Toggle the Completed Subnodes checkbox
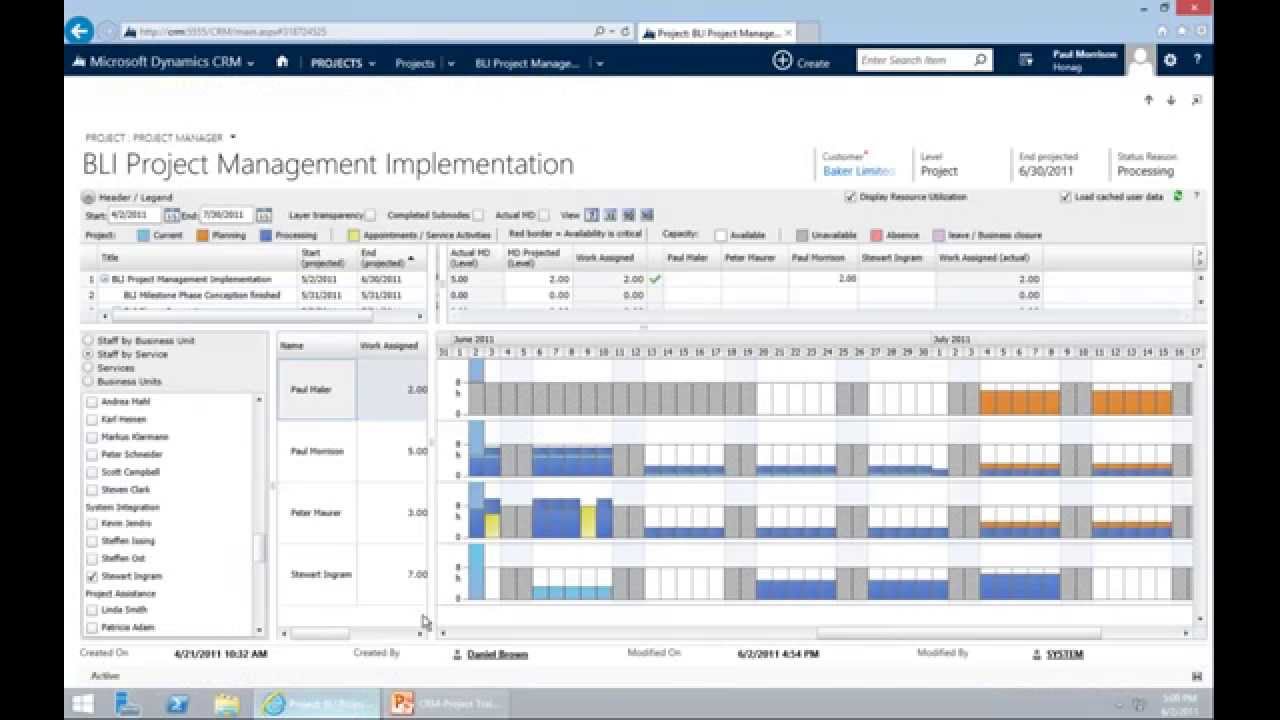1280x720 pixels. (x=478, y=215)
